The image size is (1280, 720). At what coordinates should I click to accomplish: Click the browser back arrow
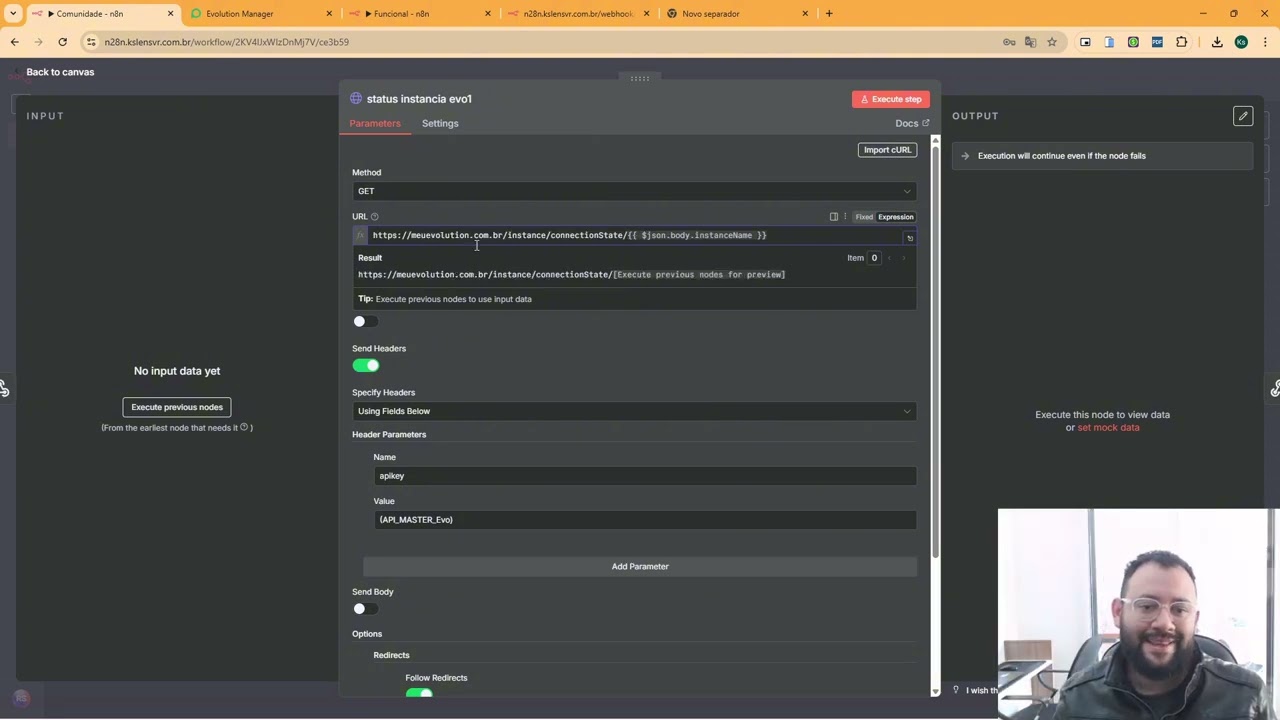click(x=14, y=42)
